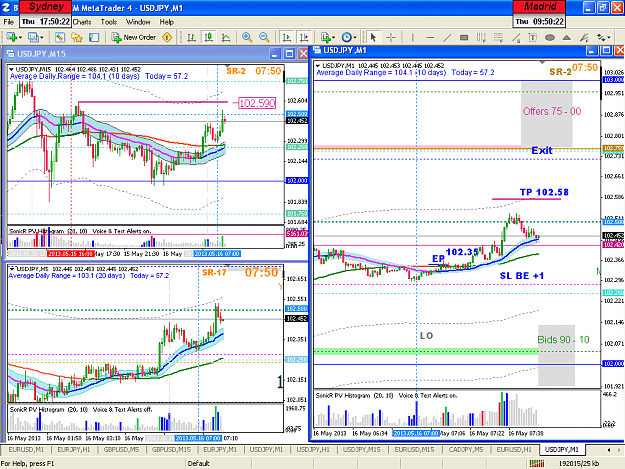Zoom out the chart with magnifier minus

(x=264, y=37)
